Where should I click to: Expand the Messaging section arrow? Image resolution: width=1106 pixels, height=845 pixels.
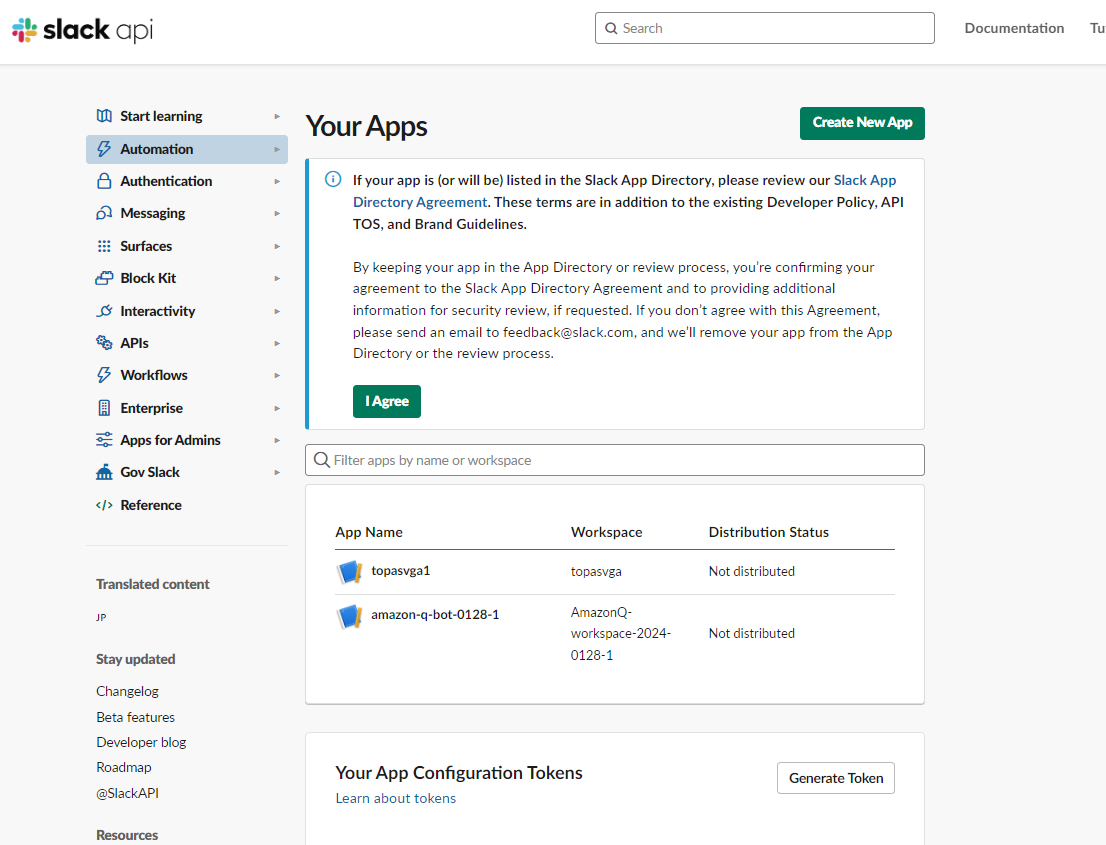click(x=277, y=214)
